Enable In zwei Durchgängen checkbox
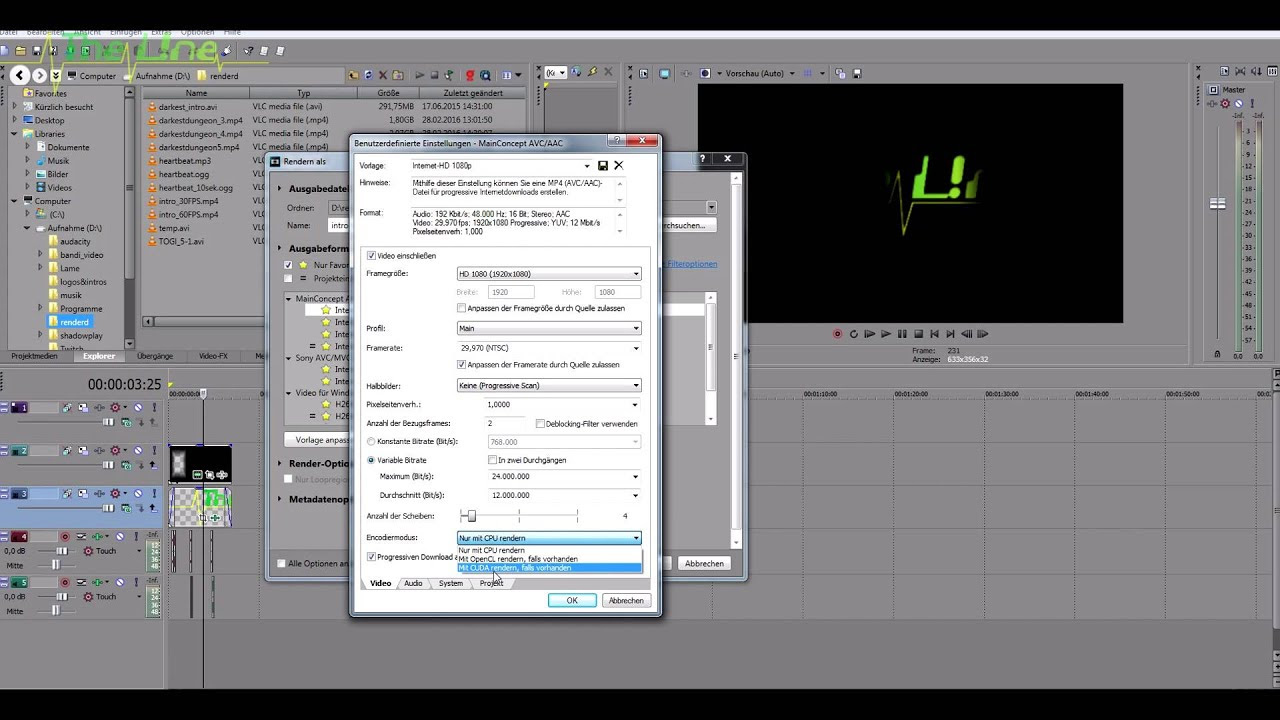Screen dimensions: 1280x720 click(492, 460)
